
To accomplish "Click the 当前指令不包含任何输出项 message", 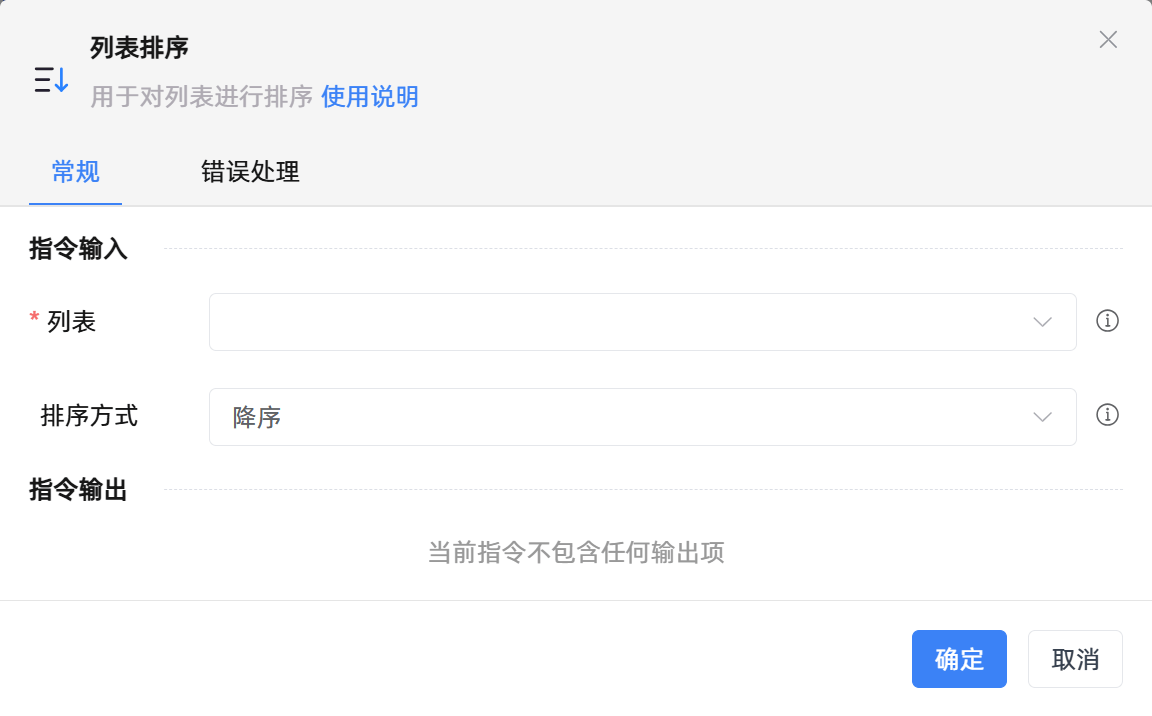I will [576, 552].
